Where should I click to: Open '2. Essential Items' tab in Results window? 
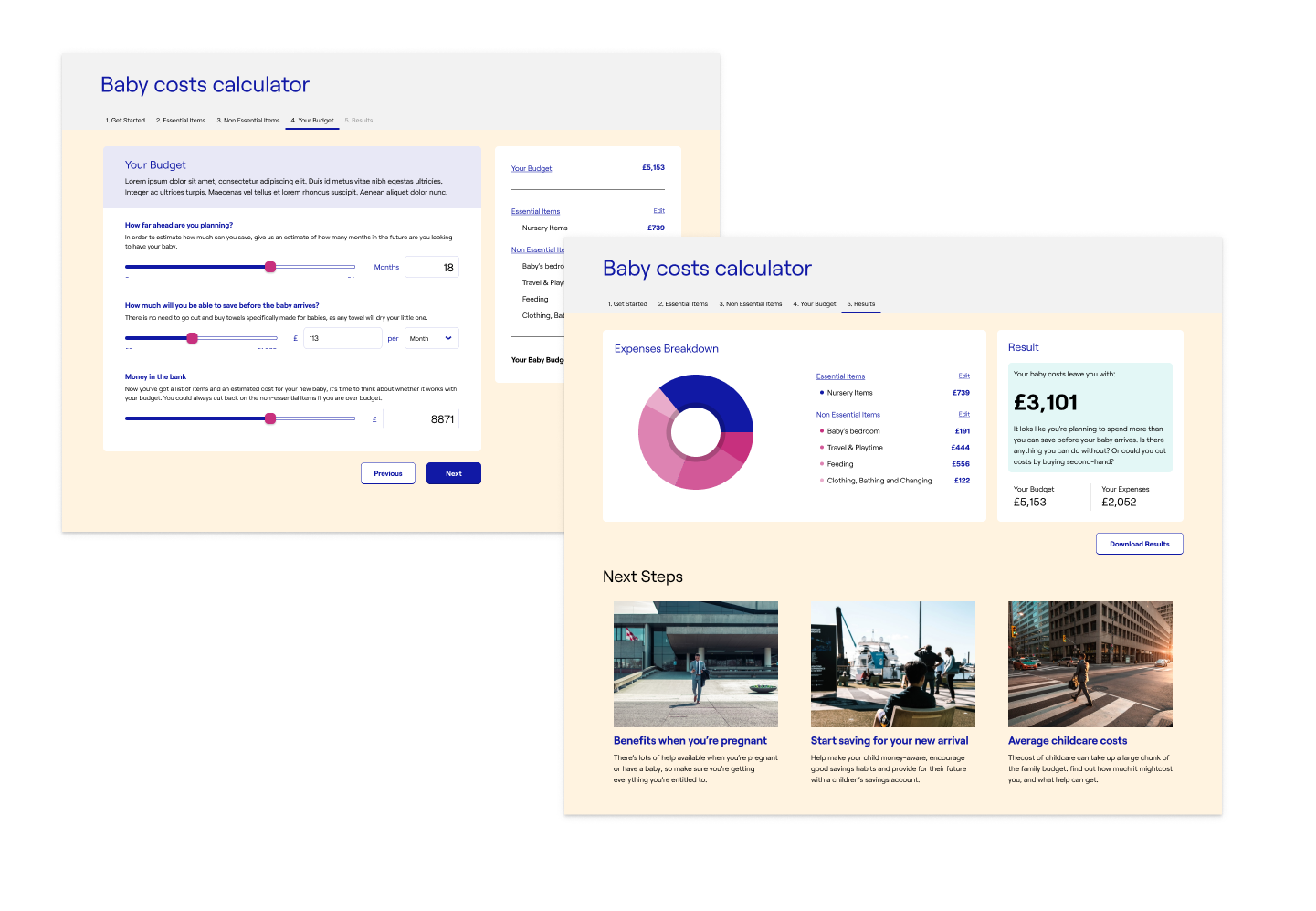[683, 304]
